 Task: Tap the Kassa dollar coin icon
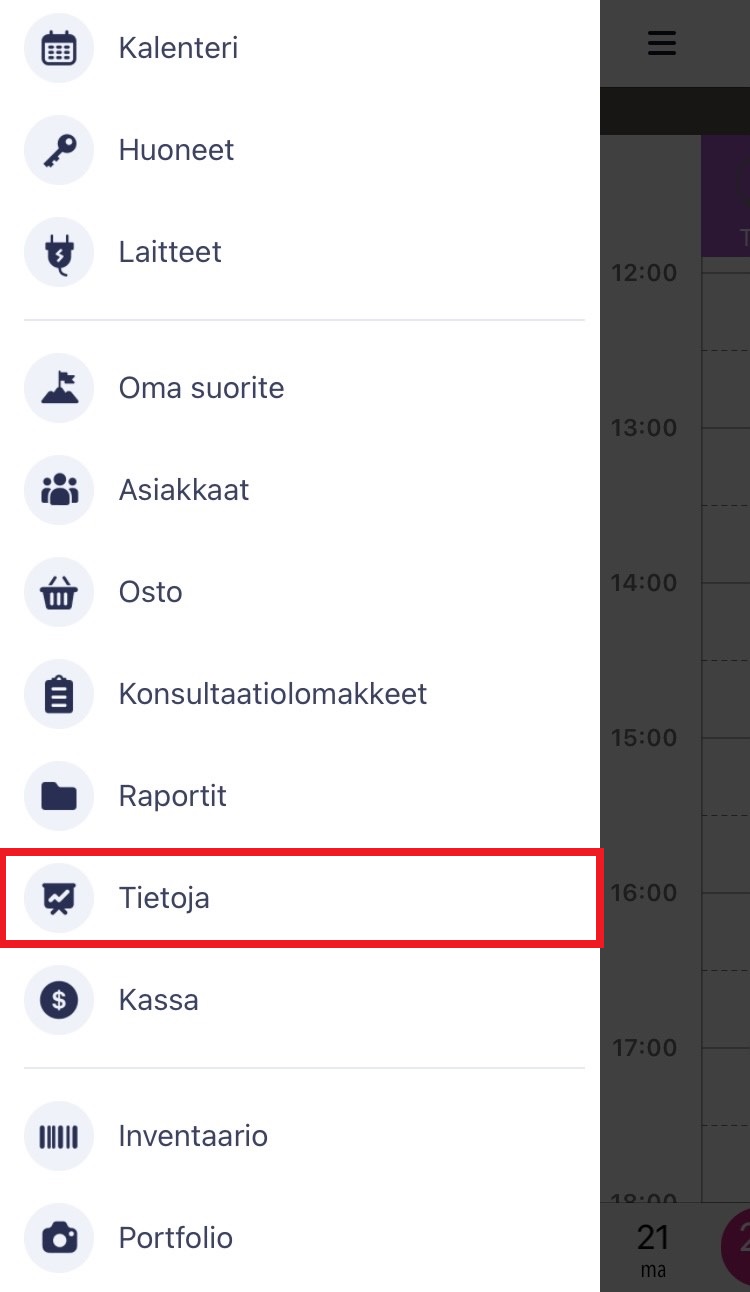tap(59, 1000)
